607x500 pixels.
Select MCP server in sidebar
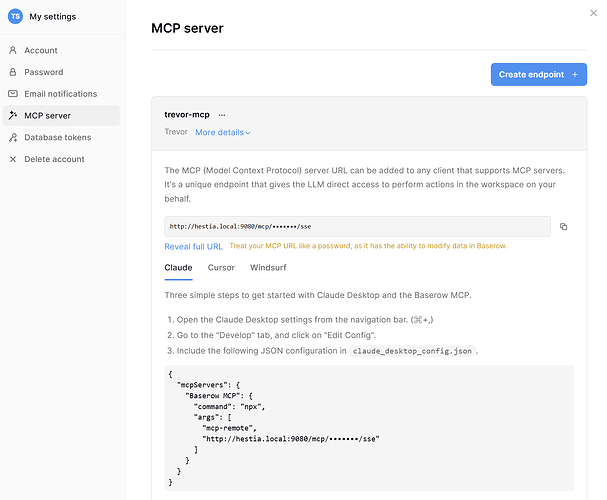point(61,115)
